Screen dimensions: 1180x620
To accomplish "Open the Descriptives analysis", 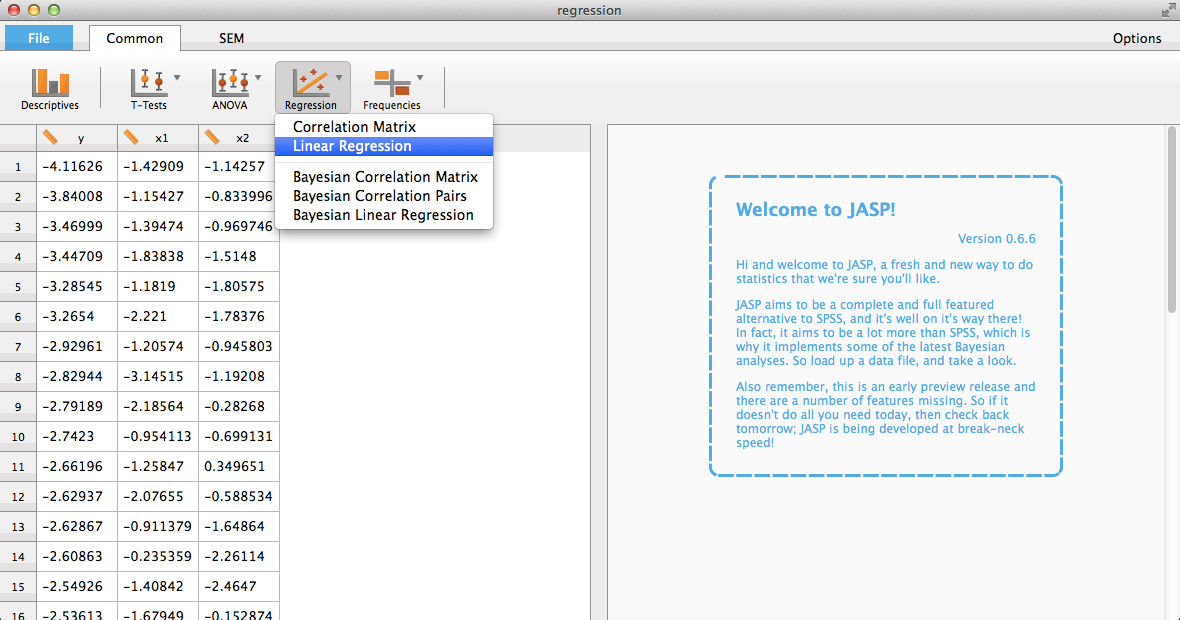I will click(50, 89).
